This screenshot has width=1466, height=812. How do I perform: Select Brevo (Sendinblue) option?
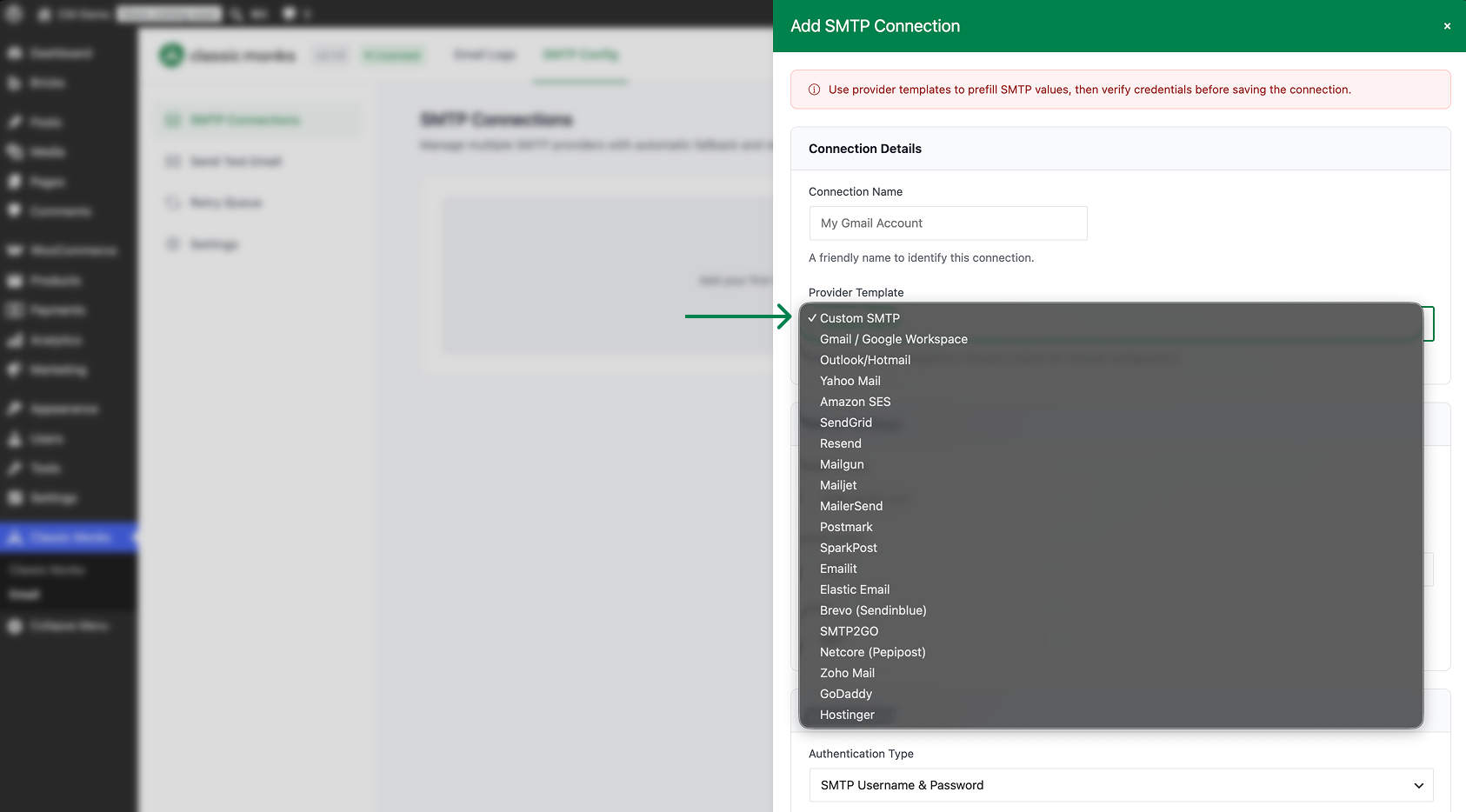1110,610
